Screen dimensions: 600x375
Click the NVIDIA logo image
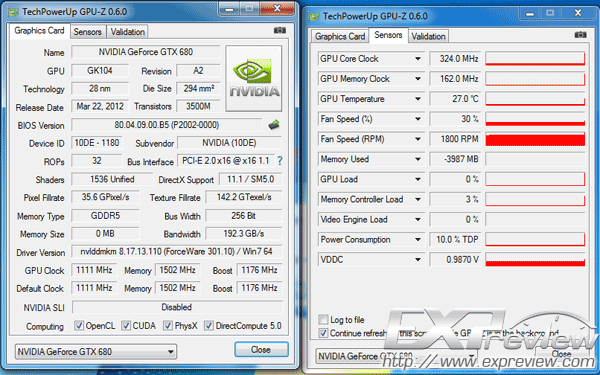tap(254, 78)
